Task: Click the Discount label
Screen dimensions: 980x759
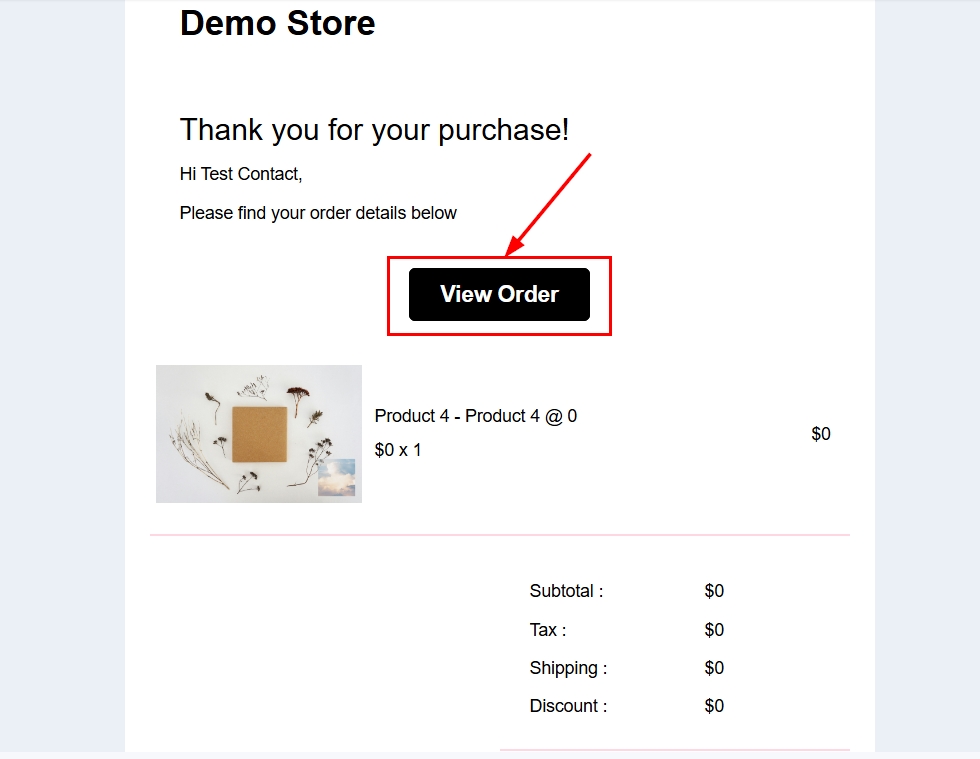Action: [568, 706]
